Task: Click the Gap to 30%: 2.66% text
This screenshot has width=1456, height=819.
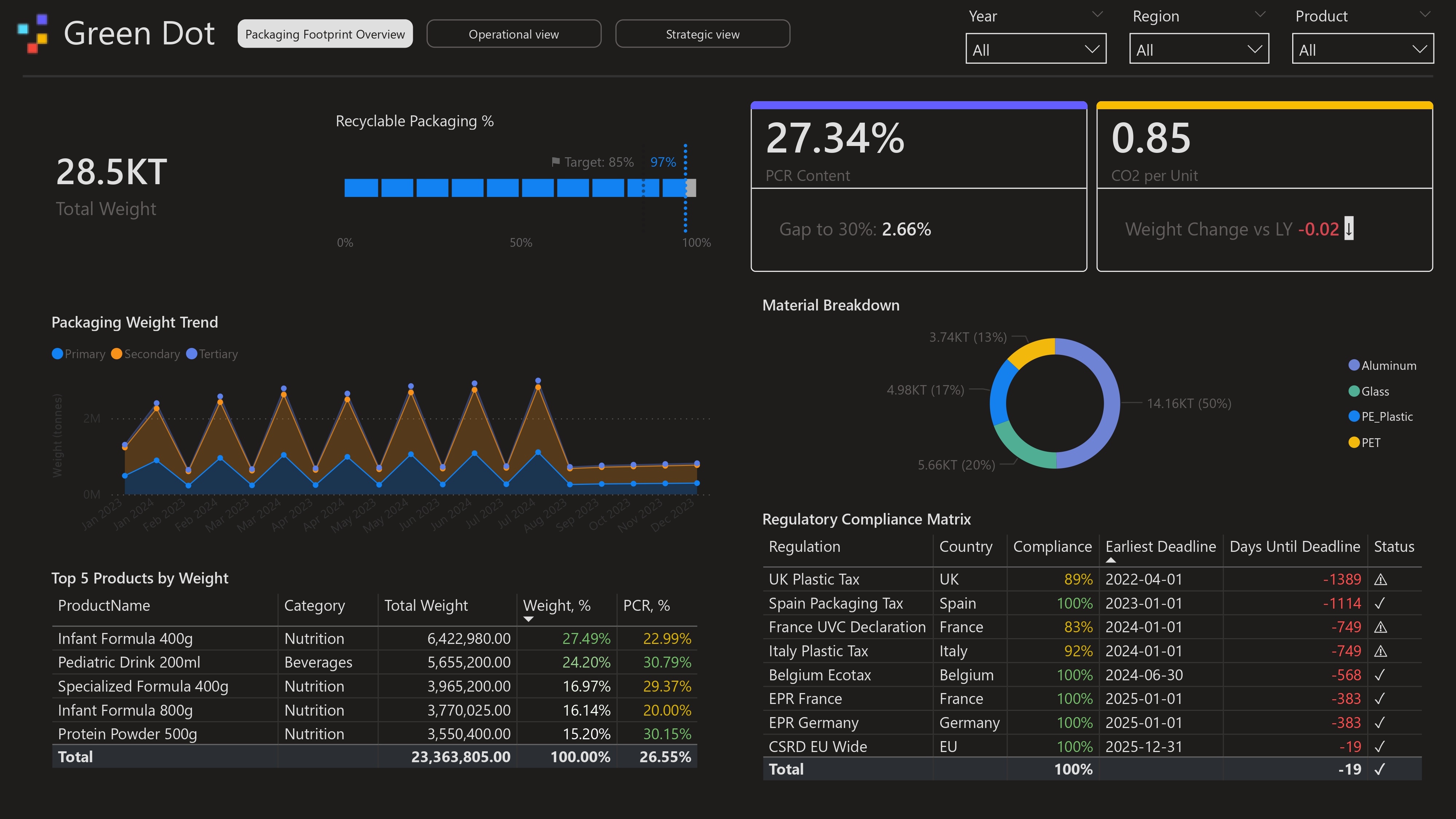Action: point(855,229)
